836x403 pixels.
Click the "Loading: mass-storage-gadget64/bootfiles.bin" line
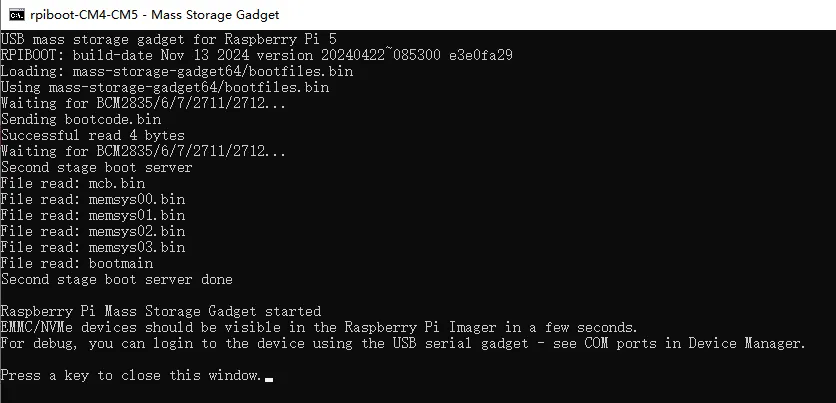(x=176, y=71)
